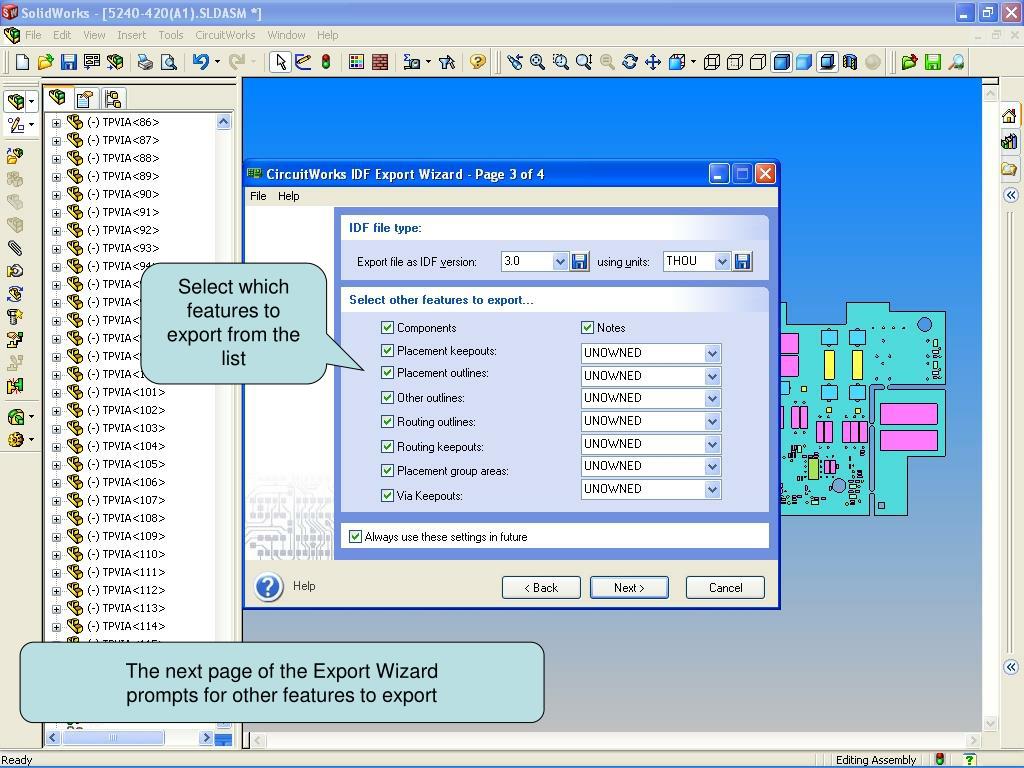Open the IDF version 3.0 dropdown
The image size is (1024, 768).
tap(560, 262)
